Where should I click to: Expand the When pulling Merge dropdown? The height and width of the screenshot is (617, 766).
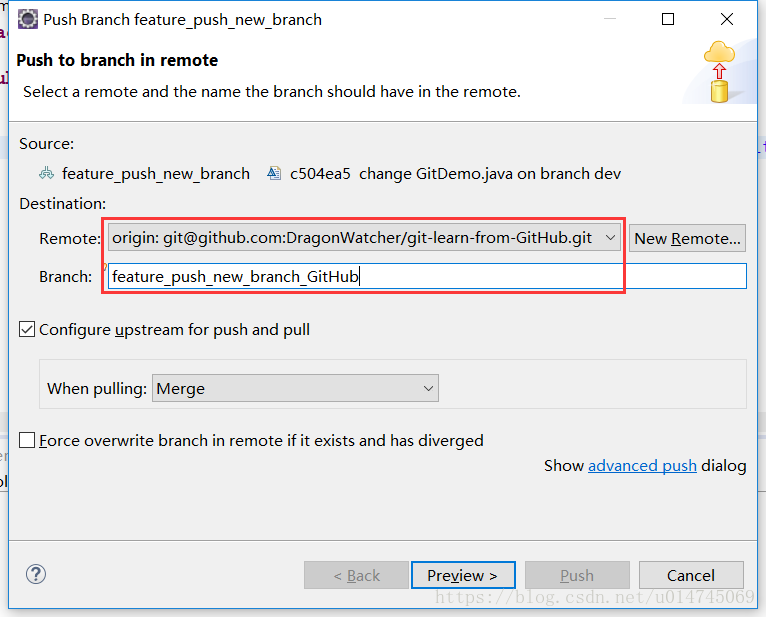pos(295,388)
